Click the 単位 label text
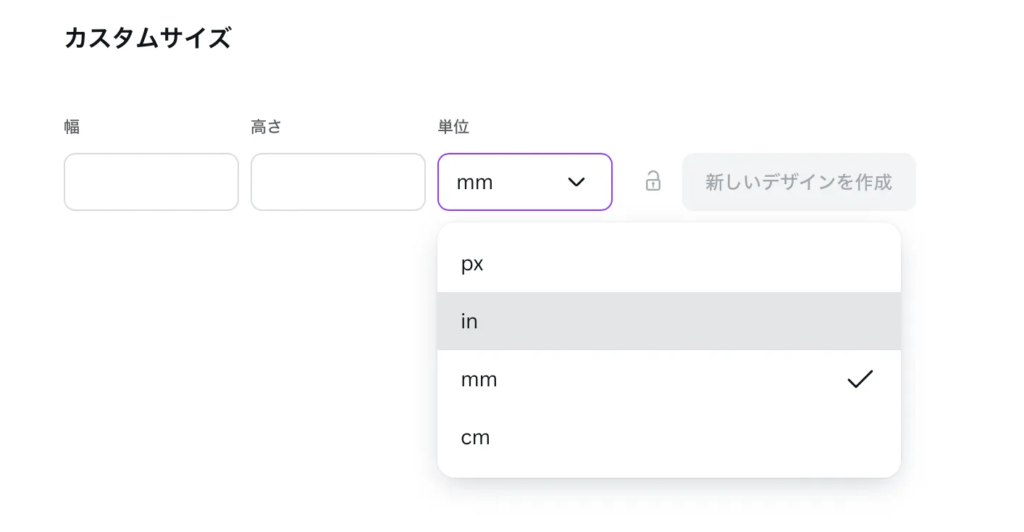This screenshot has width=1024, height=532. [453, 127]
